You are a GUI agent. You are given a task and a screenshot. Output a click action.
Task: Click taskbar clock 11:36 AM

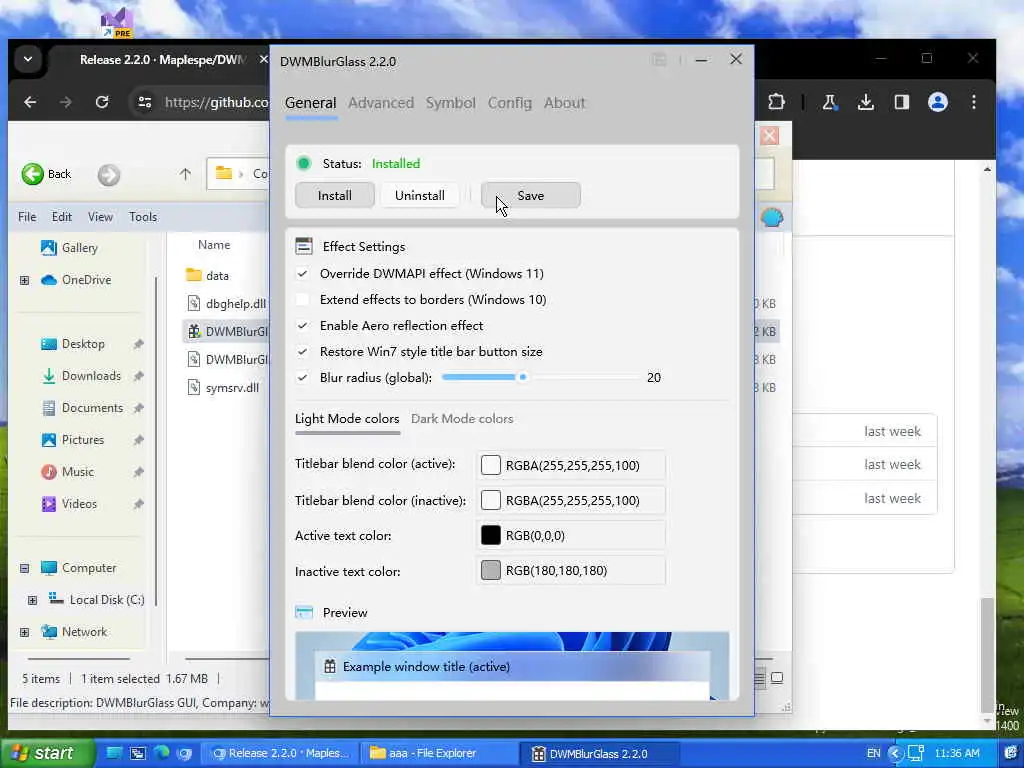pyautogui.click(x=957, y=753)
